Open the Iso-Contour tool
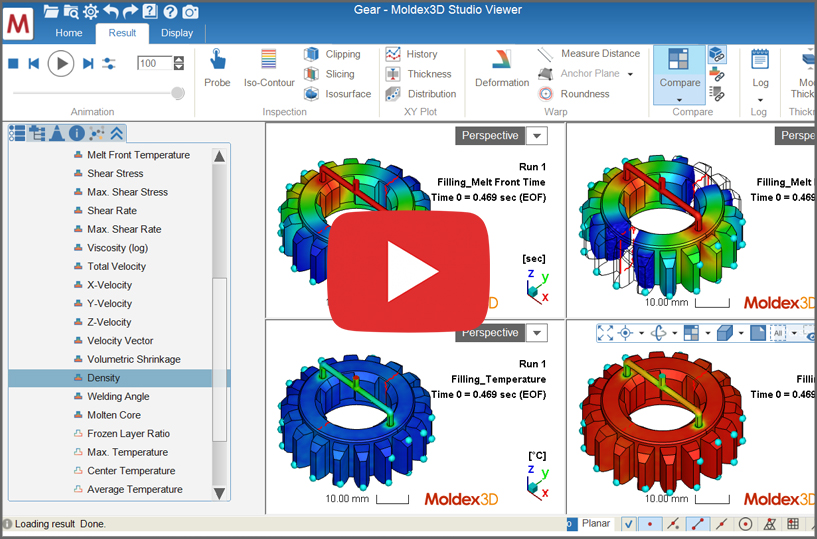 tap(269, 68)
